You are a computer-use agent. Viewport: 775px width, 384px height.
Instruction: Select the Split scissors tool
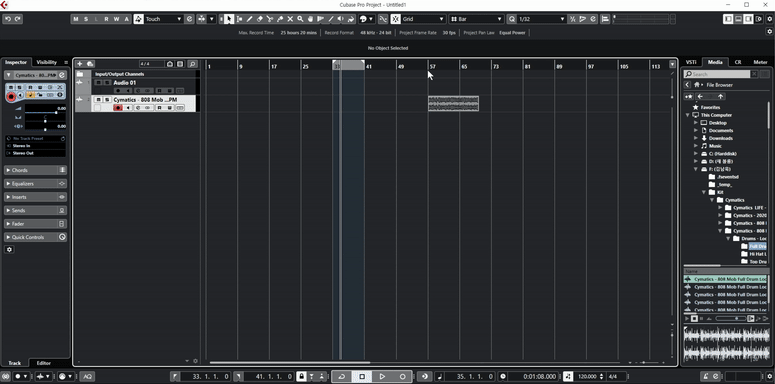270,19
